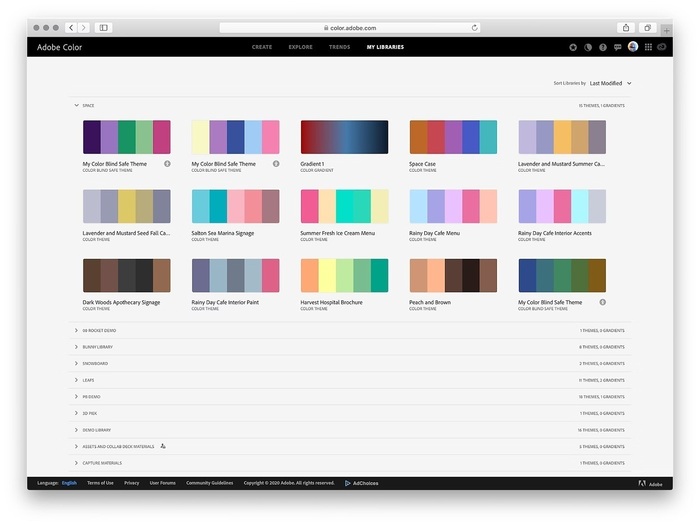This screenshot has width=700, height=526.
Task: Expand the Leafs library
Action: (76, 380)
